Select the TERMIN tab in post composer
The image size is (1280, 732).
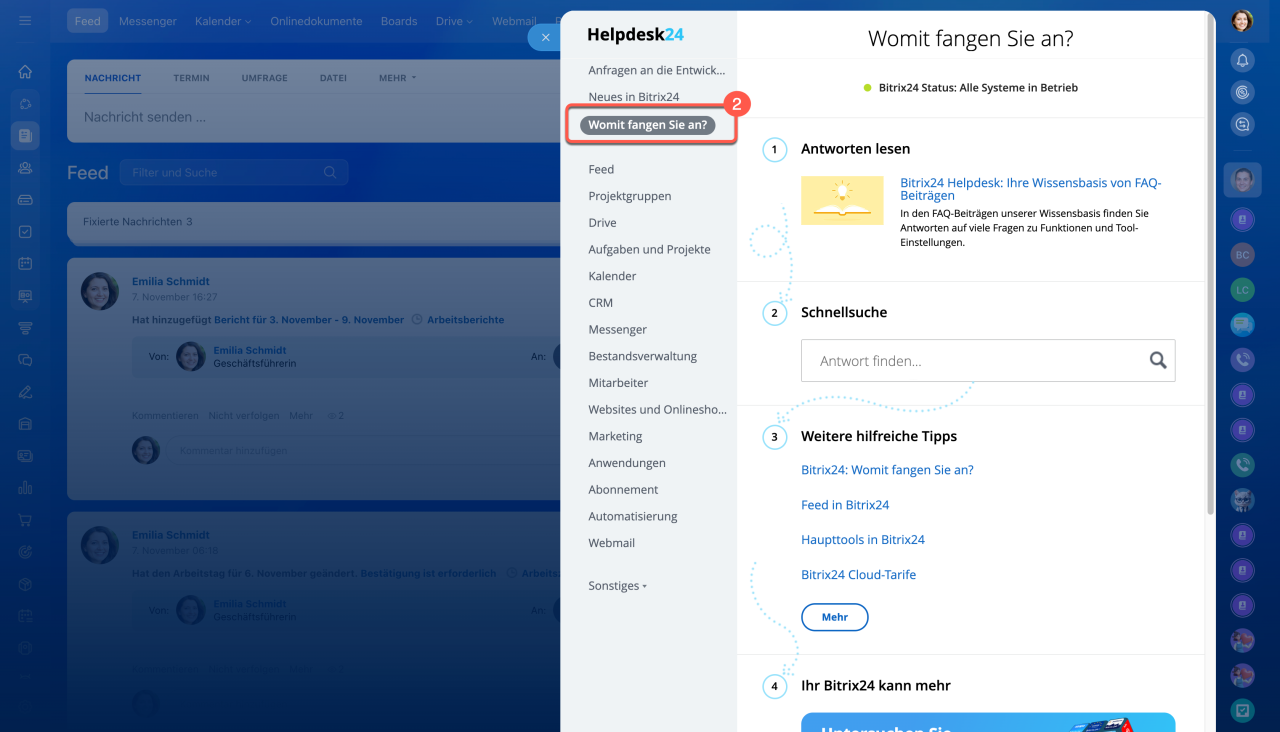click(x=191, y=78)
